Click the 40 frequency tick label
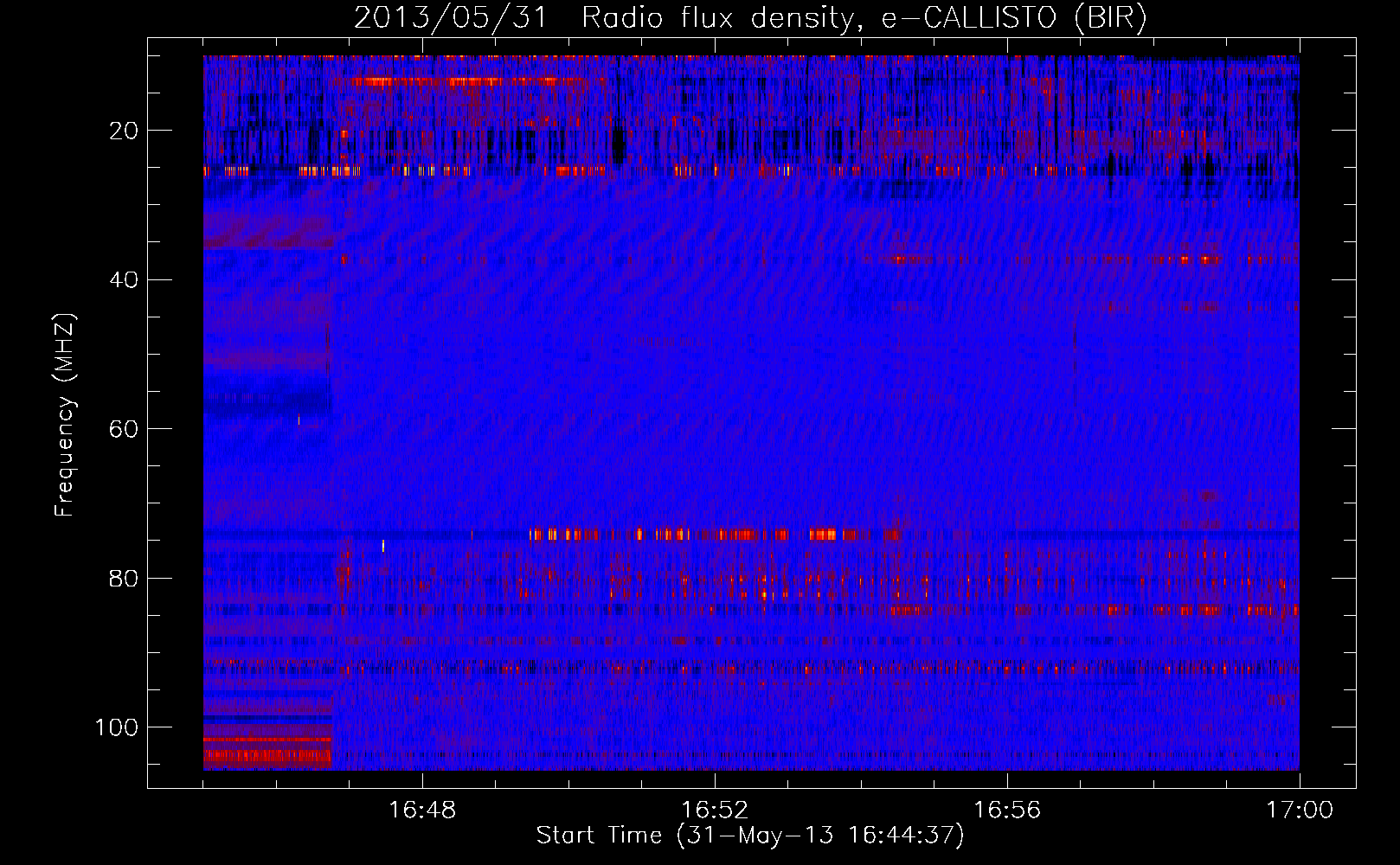Image resolution: width=1400 pixels, height=865 pixels. [x=125, y=280]
